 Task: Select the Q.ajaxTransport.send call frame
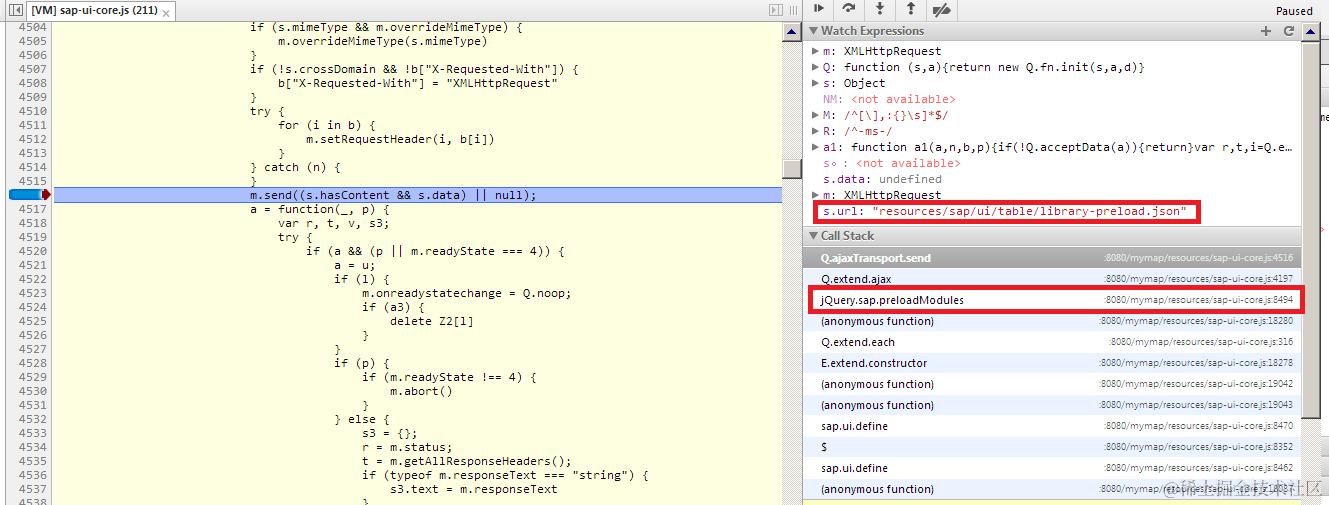pos(1054,258)
